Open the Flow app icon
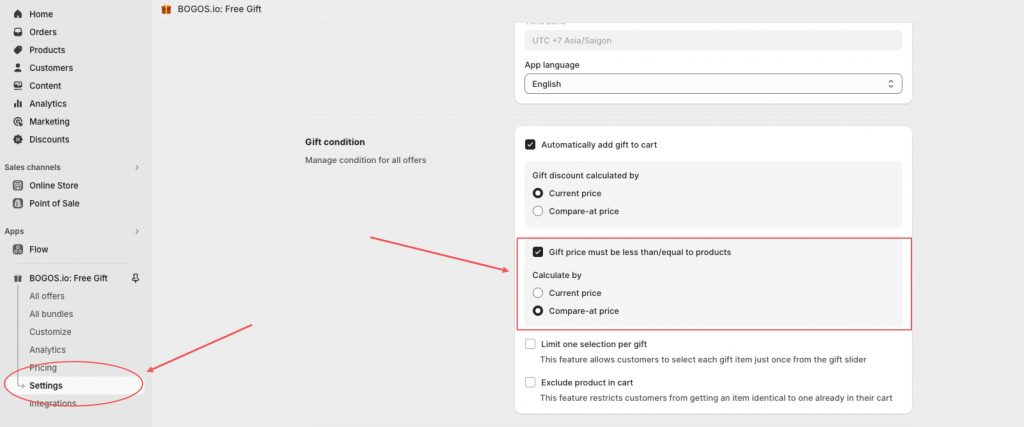Screen dimensions: 1024x427 point(18,249)
